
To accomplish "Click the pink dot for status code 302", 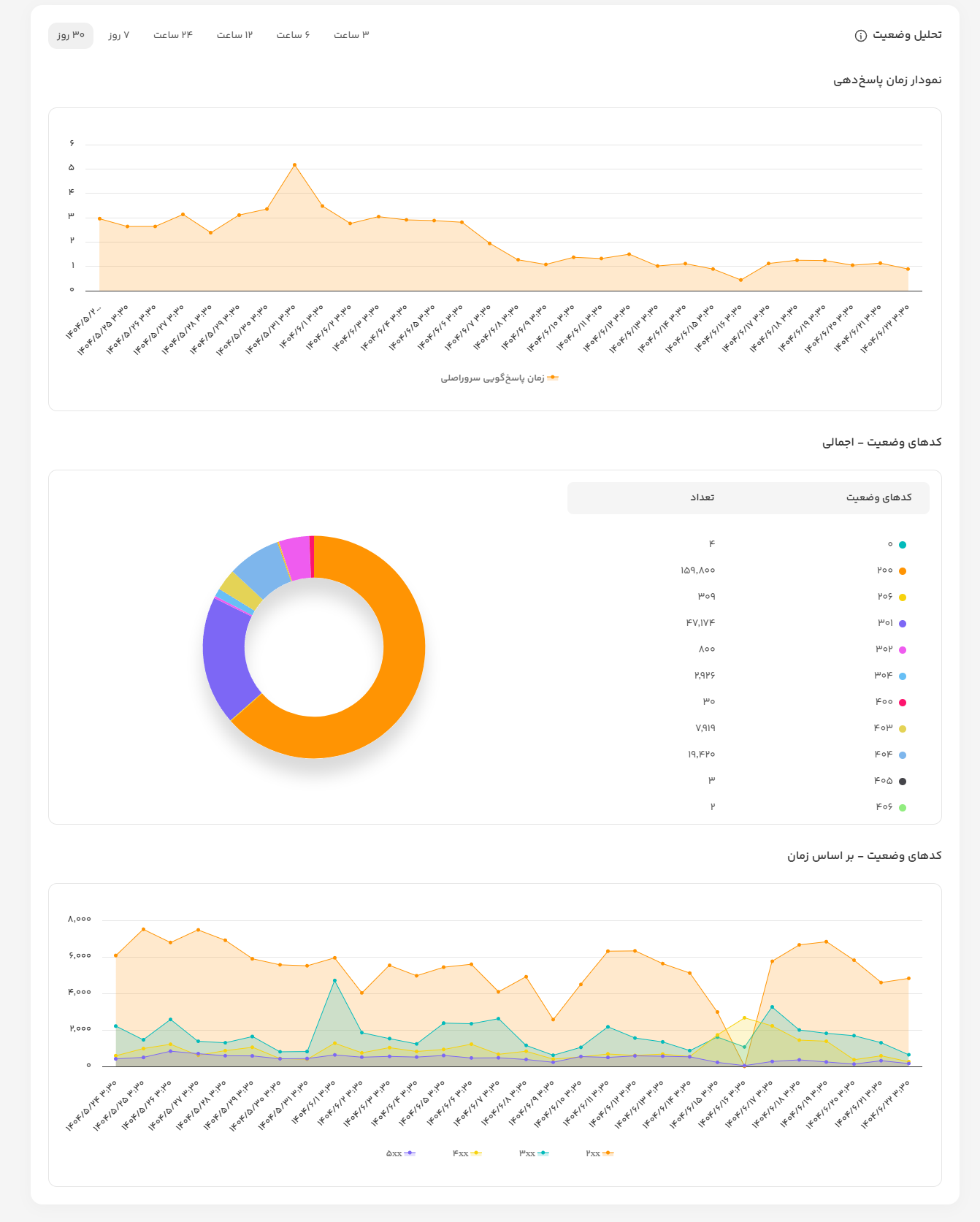I will coord(903,650).
